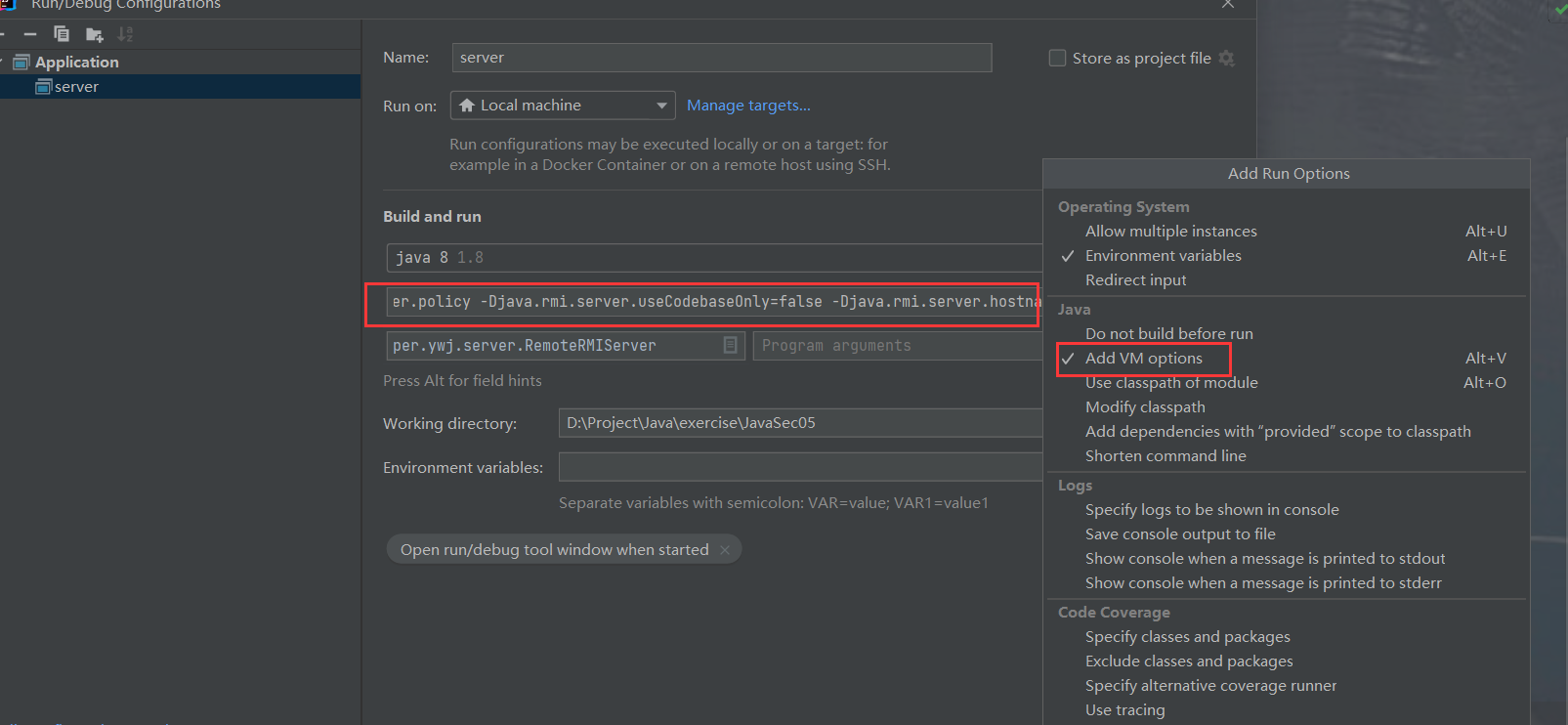Click the Create New Folder icon
Image resolution: width=1568 pixels, height=725 pixels.
pos(94,34)
